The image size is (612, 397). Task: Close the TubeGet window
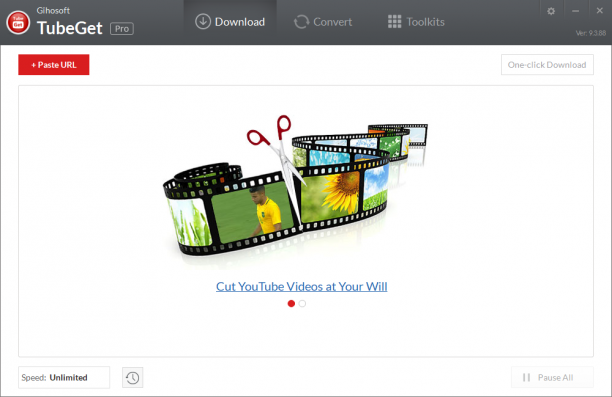pos(600,11)
